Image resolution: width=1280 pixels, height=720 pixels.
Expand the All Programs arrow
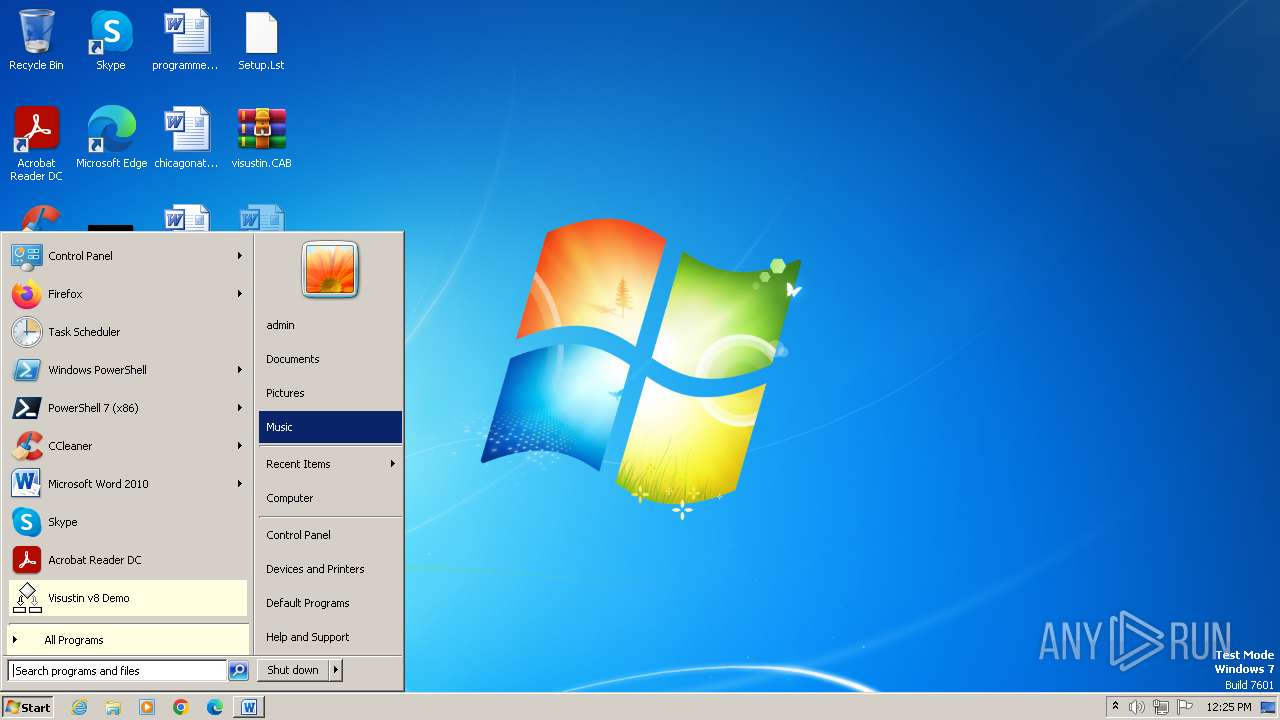[15, 640]
